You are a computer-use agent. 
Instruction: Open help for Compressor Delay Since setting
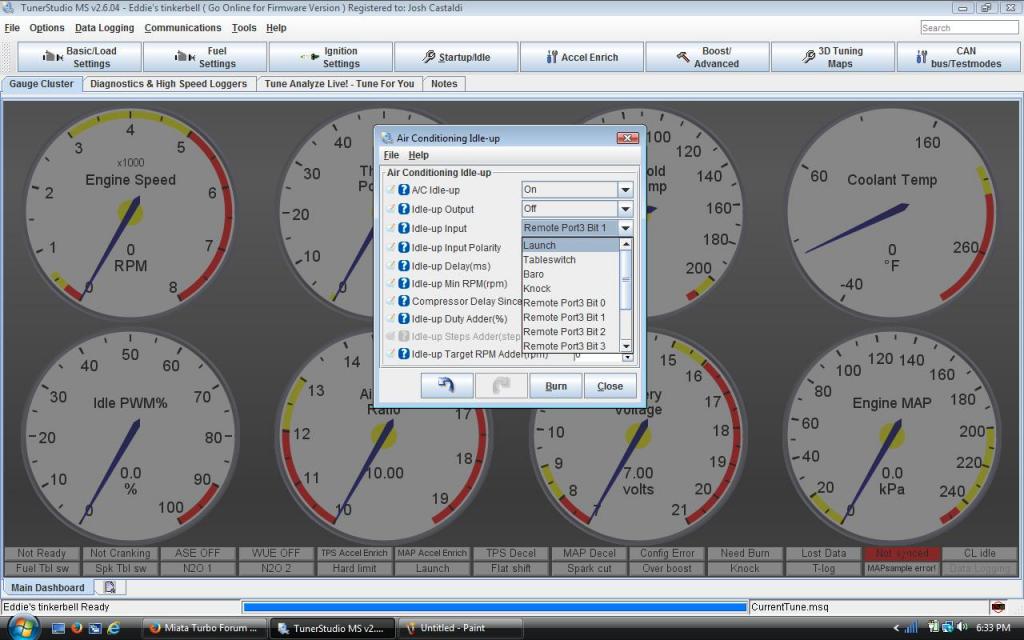pos(404,301)
